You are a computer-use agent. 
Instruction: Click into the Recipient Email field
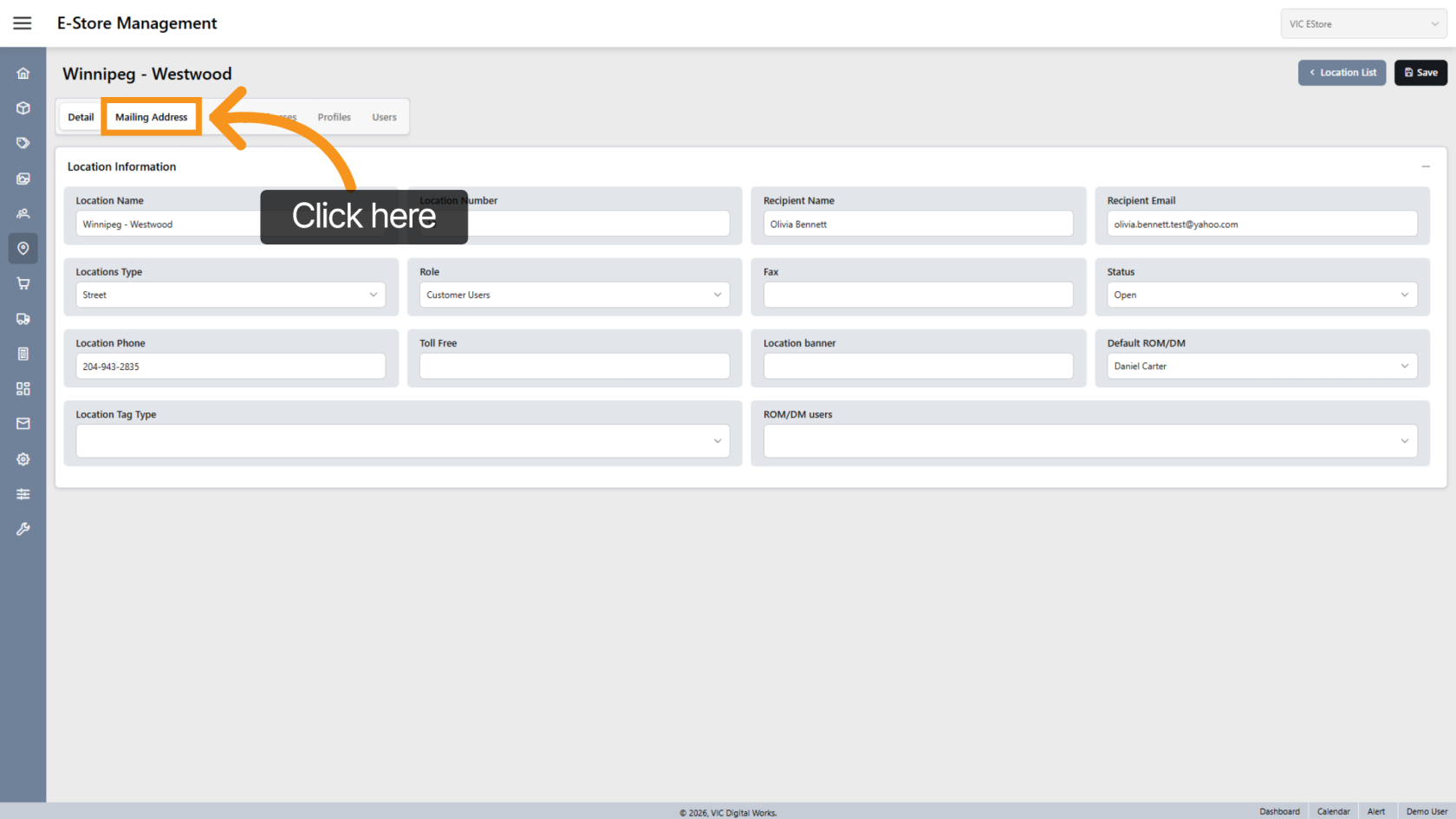[x=1262, y=224]
